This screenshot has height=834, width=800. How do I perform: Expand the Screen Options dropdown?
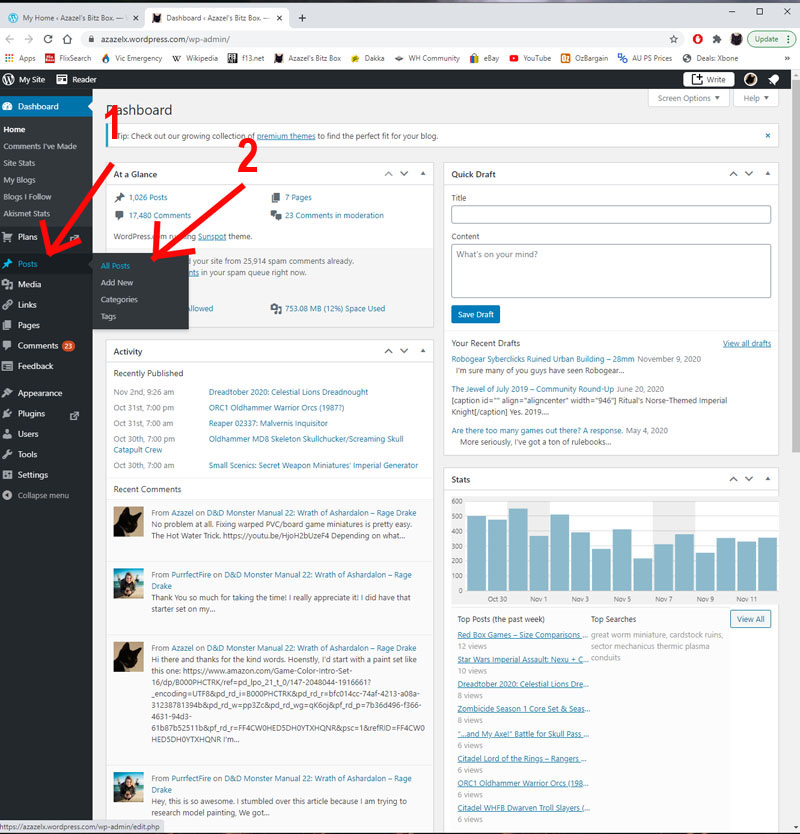690,98
